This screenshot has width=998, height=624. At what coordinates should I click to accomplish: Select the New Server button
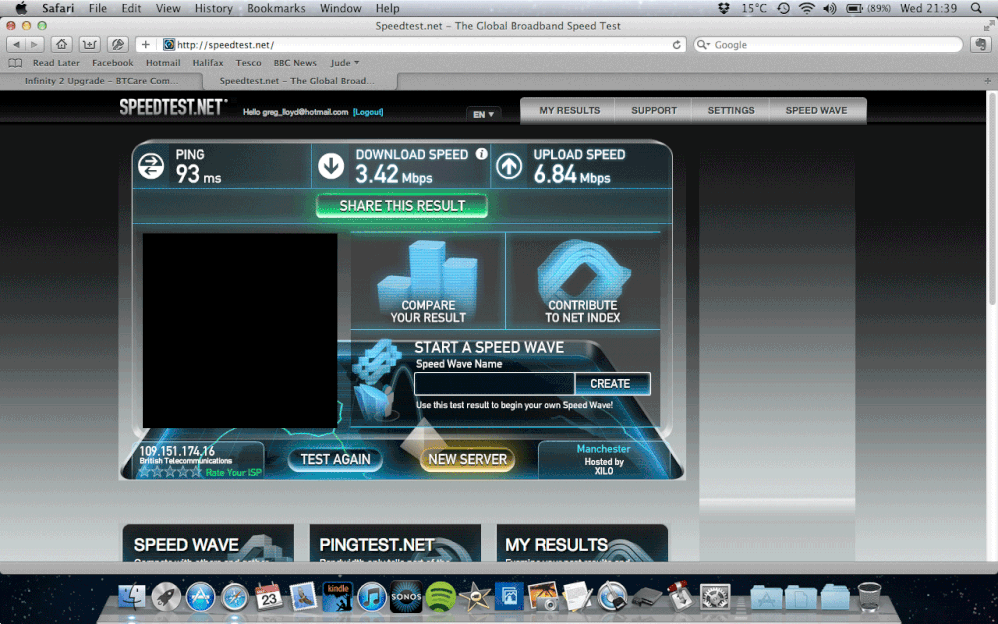tap(467, 459)
